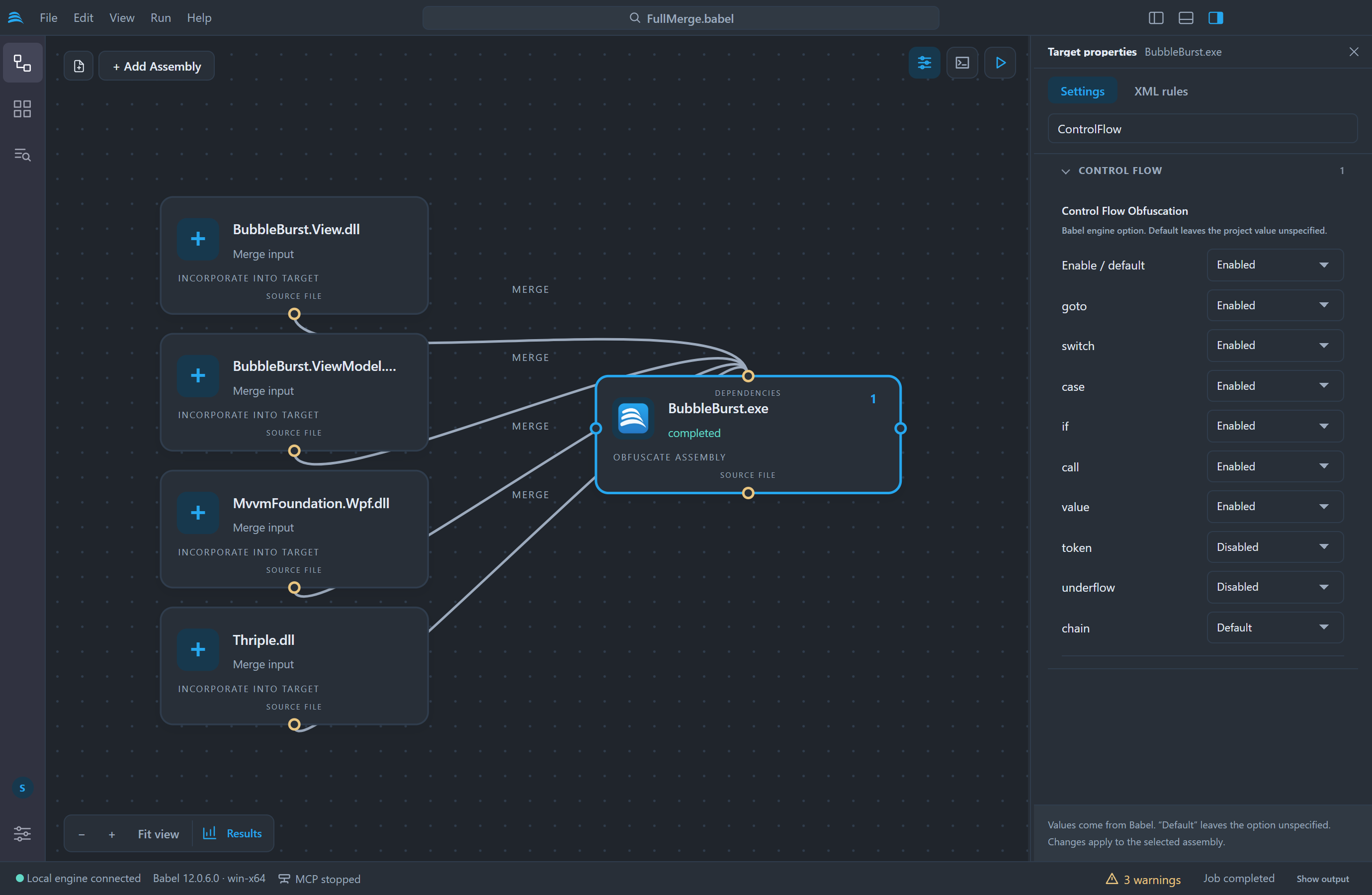
Task: Click the Add Assembly button
Action: pos(157,66)
